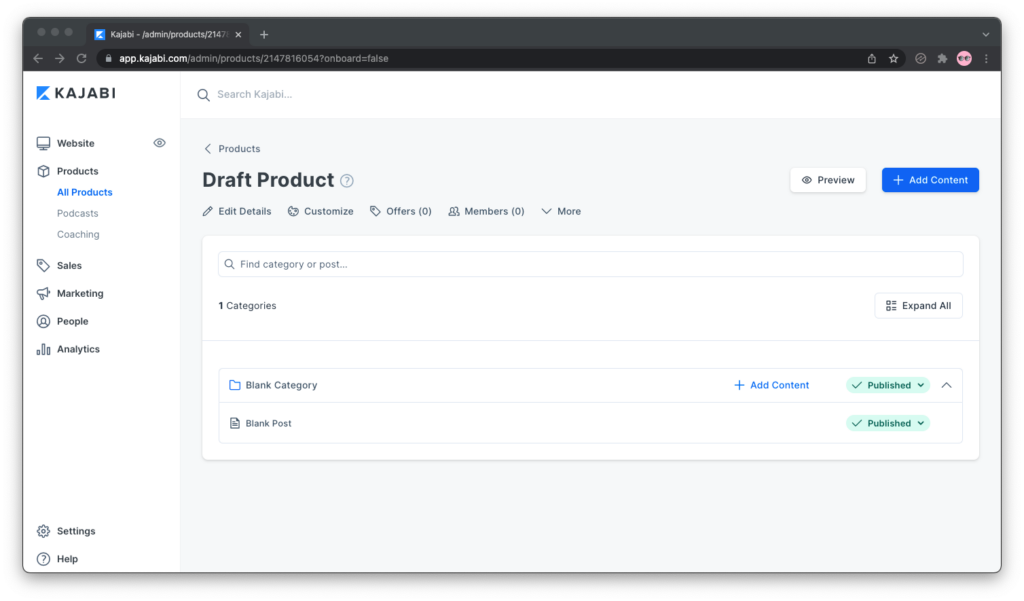The width and height of the screenshot is (1024, 601).
Task: Open the Products section in sidebar
Action: pyautogui.click(x=77, y=171)
